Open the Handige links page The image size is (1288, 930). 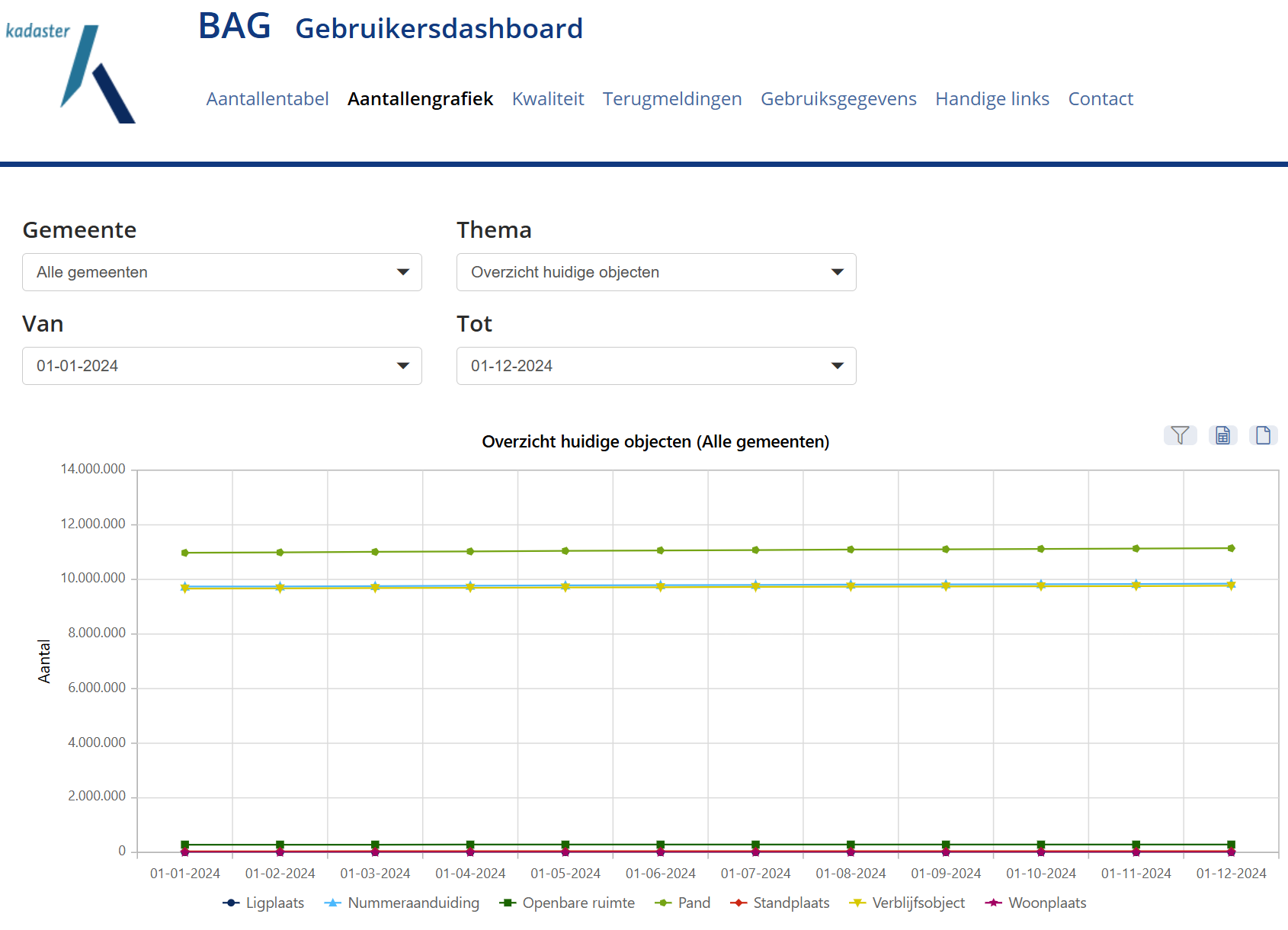pos(992,99)
